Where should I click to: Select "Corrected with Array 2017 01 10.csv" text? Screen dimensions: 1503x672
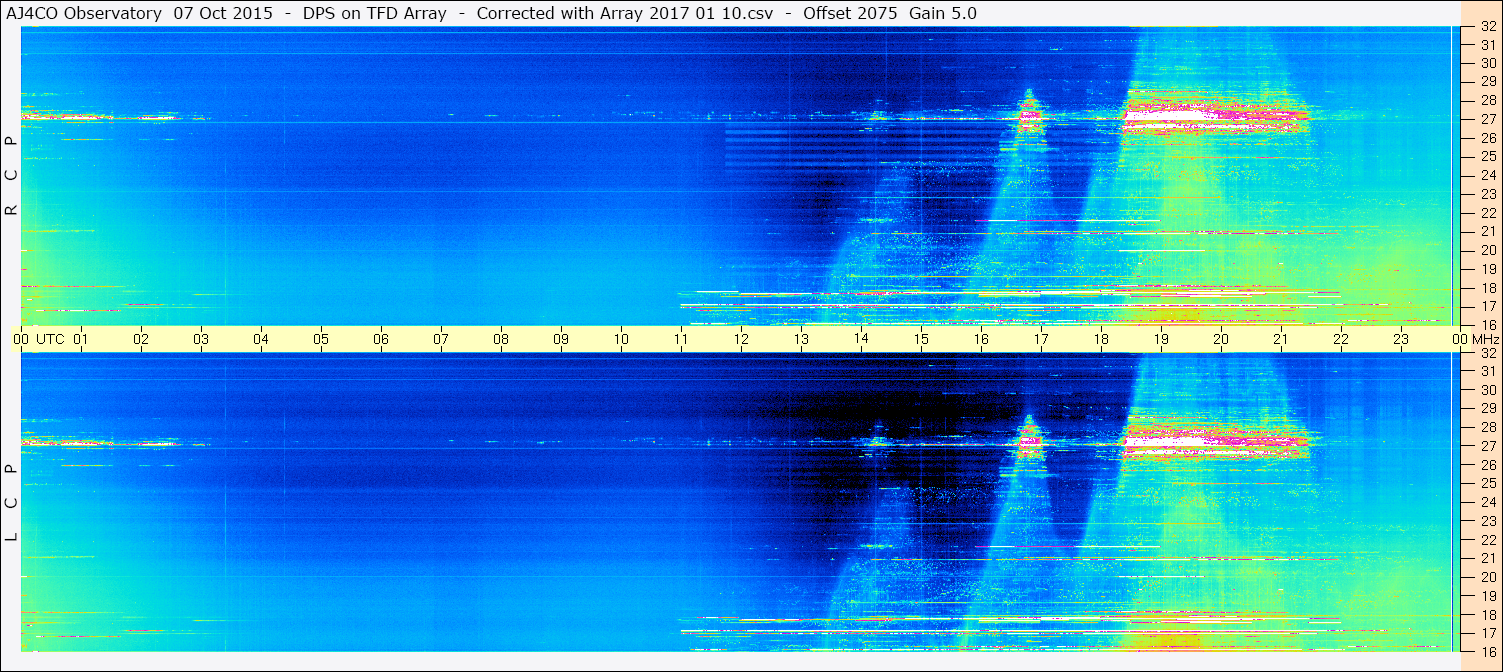pos(625,14)
